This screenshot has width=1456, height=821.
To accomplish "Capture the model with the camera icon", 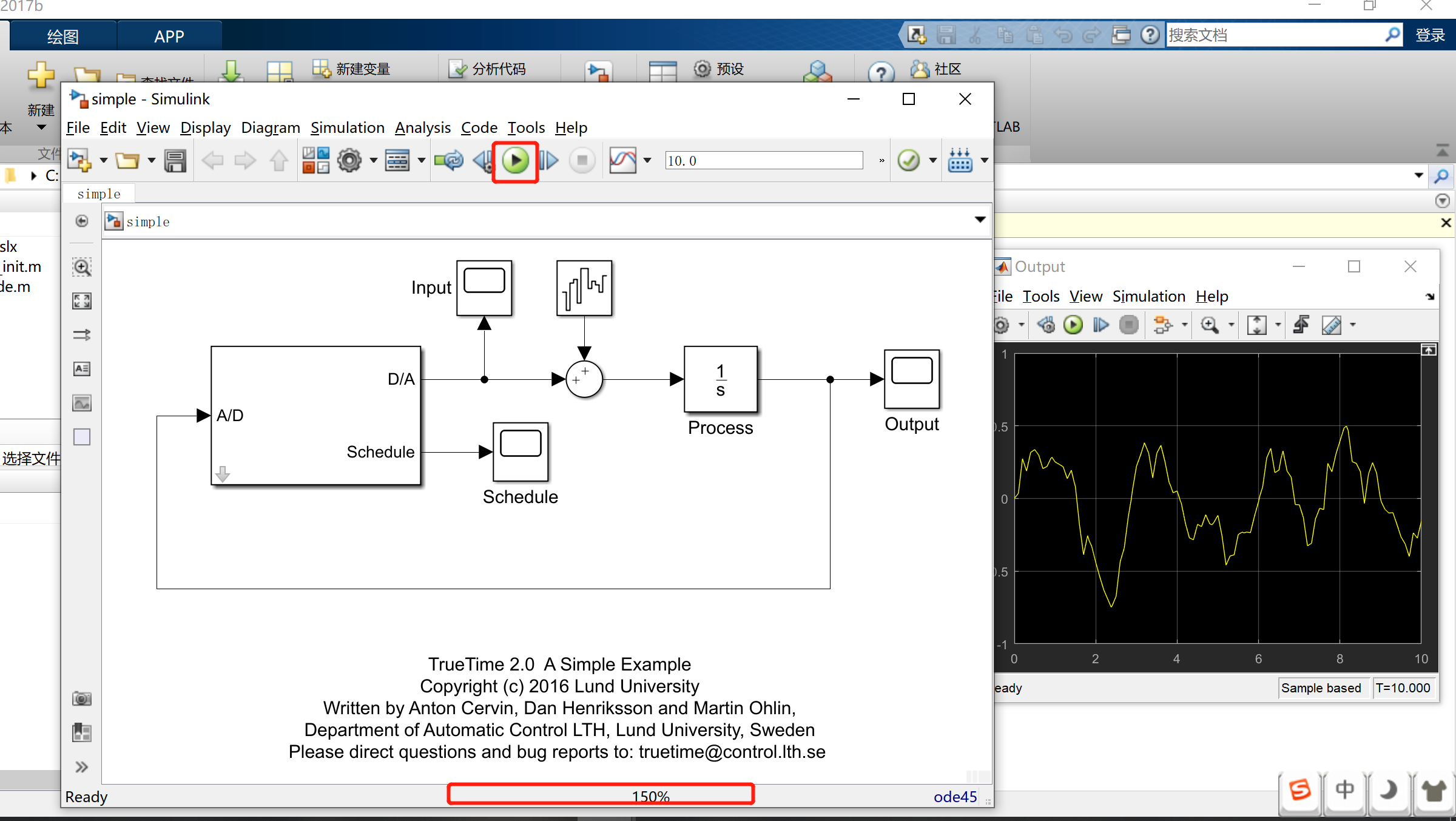I will coord(81,699).
